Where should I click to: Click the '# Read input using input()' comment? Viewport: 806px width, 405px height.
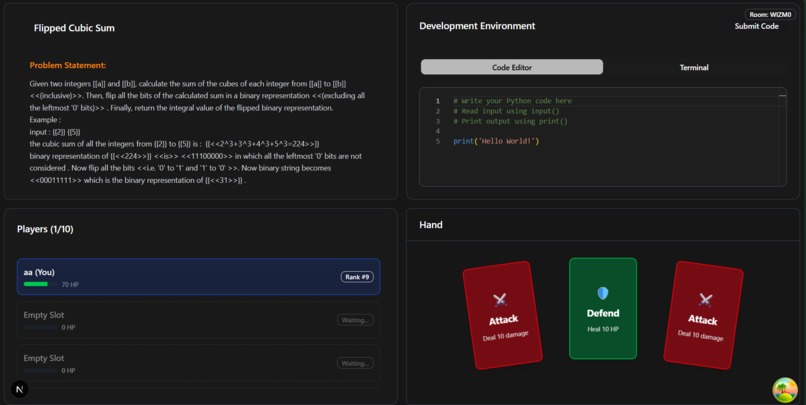[506, 111]
